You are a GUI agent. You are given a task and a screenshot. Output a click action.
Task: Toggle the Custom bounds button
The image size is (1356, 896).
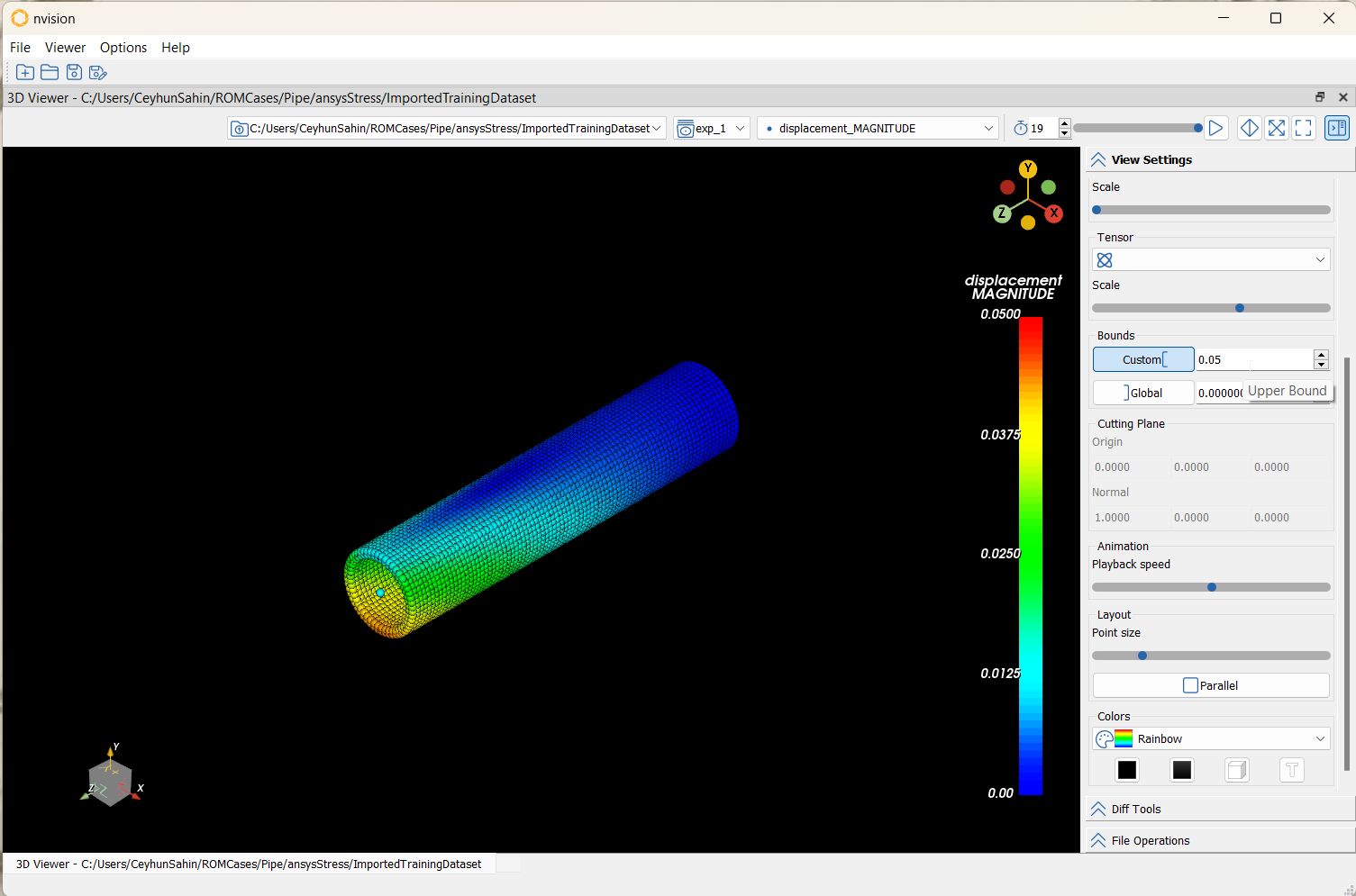[x=1142, y=360]
